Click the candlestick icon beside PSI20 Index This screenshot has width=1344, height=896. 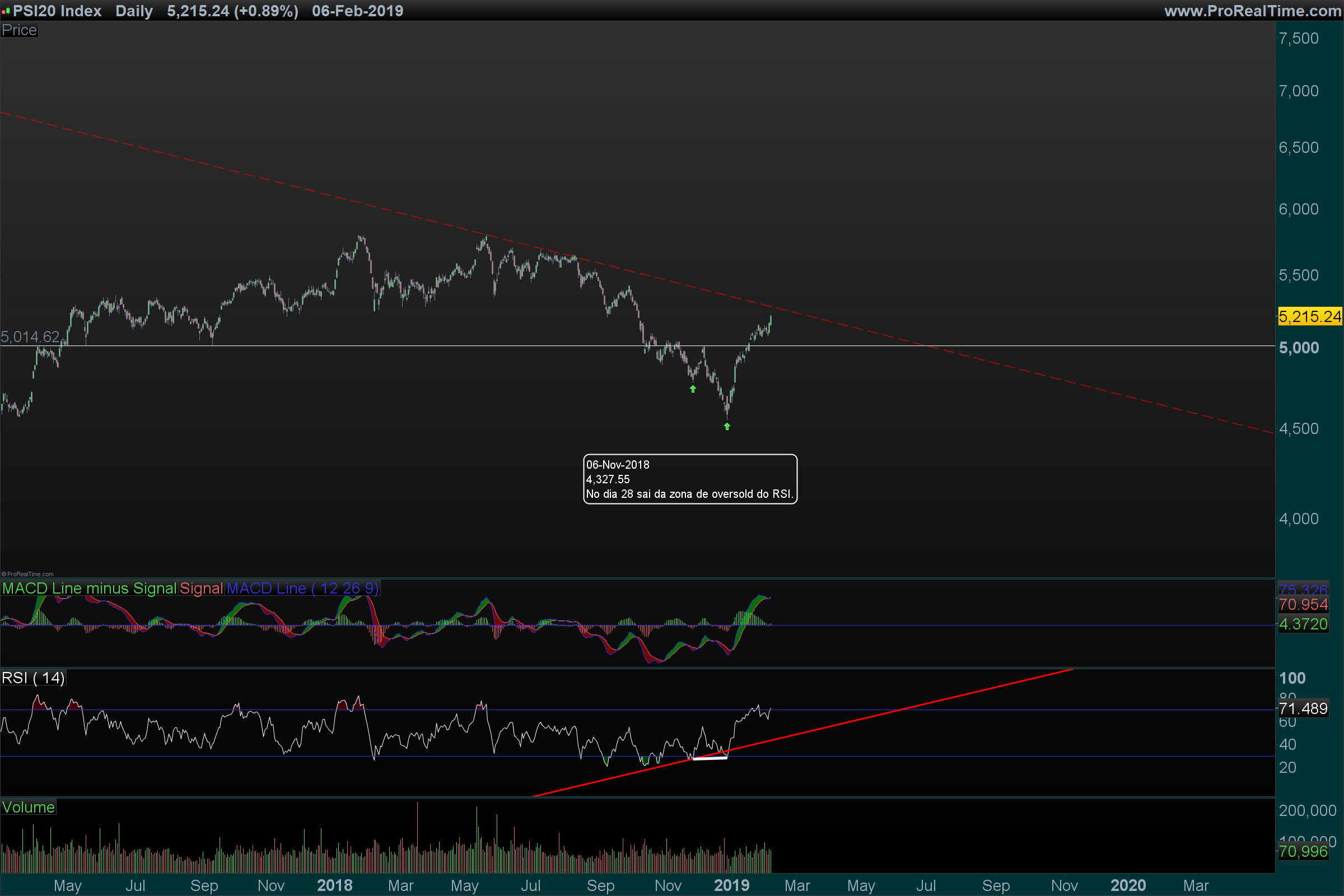coord(6,11)
